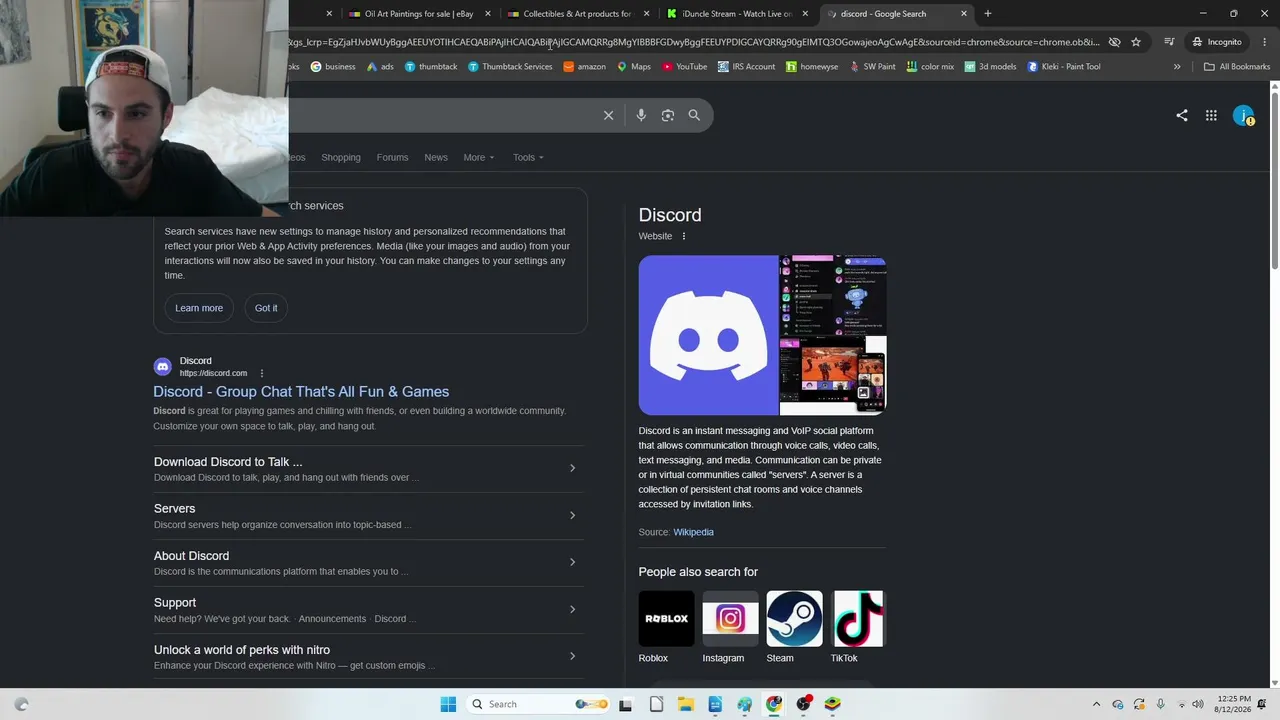Open the Discord - Group Chat result link
1280x720 pixels.
(x=301, y=392)
